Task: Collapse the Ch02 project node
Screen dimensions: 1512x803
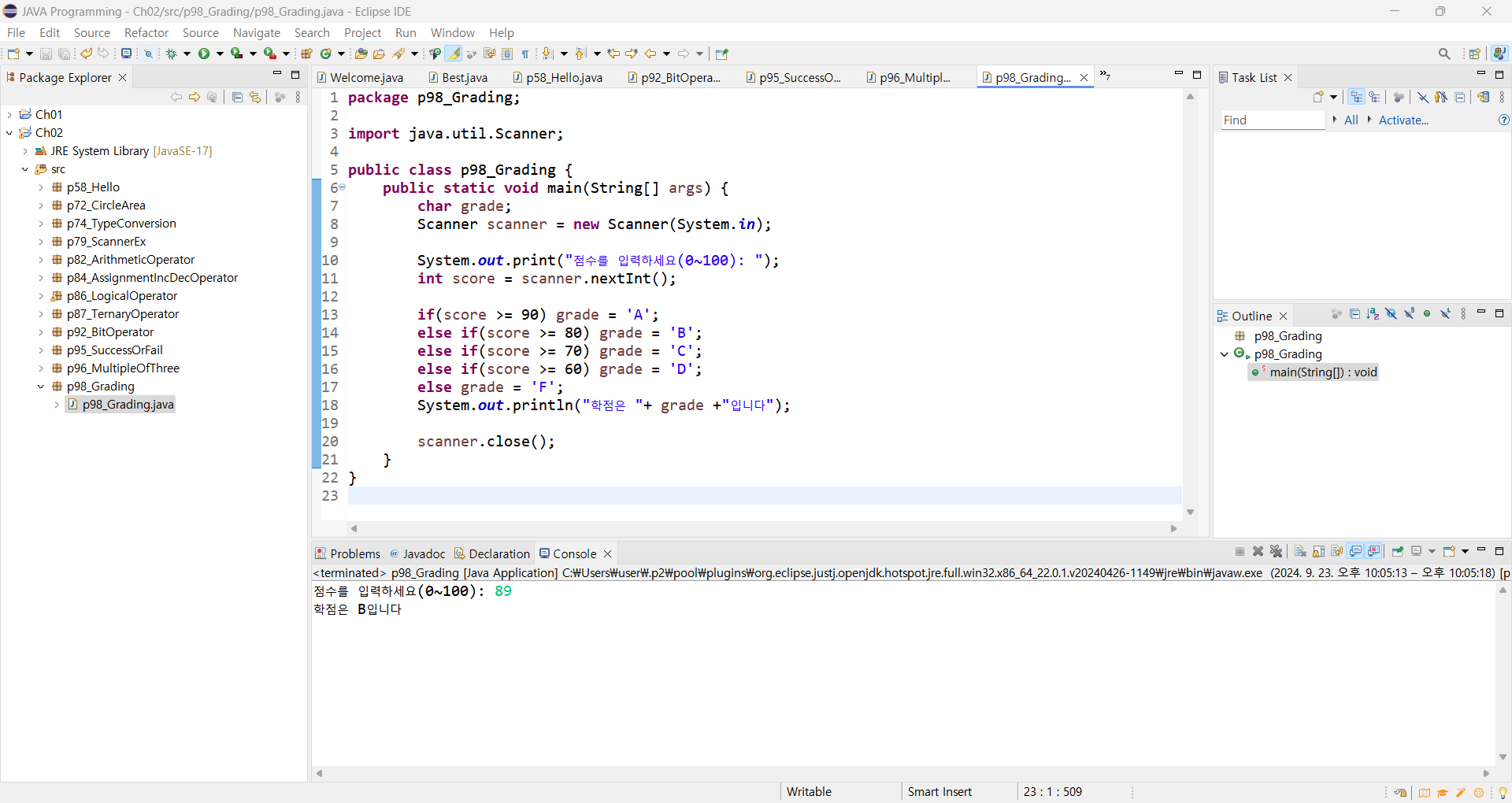Action: click(9, 133)
